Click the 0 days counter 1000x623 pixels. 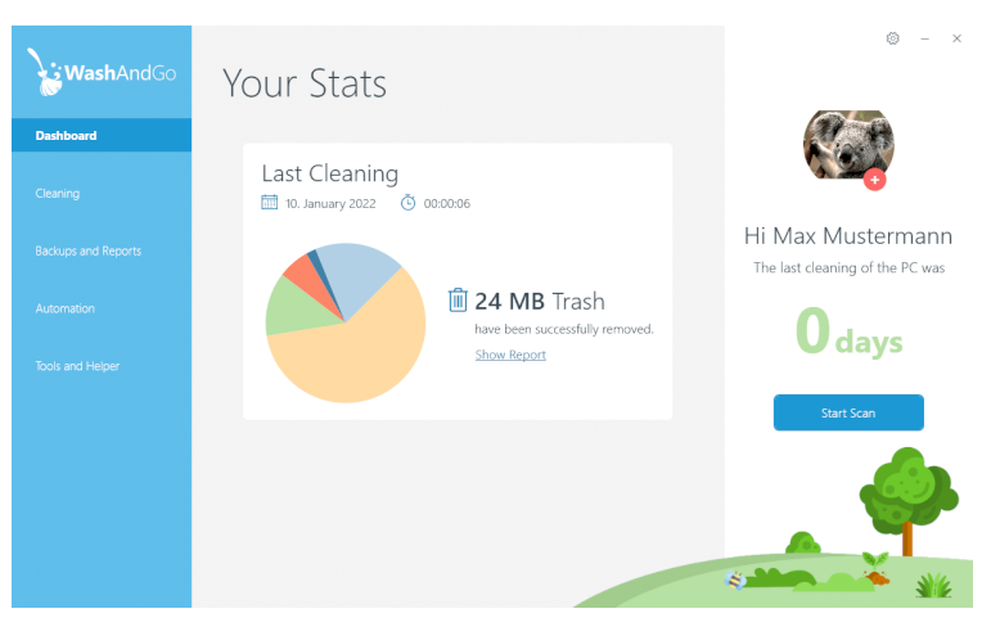(849, 332)
